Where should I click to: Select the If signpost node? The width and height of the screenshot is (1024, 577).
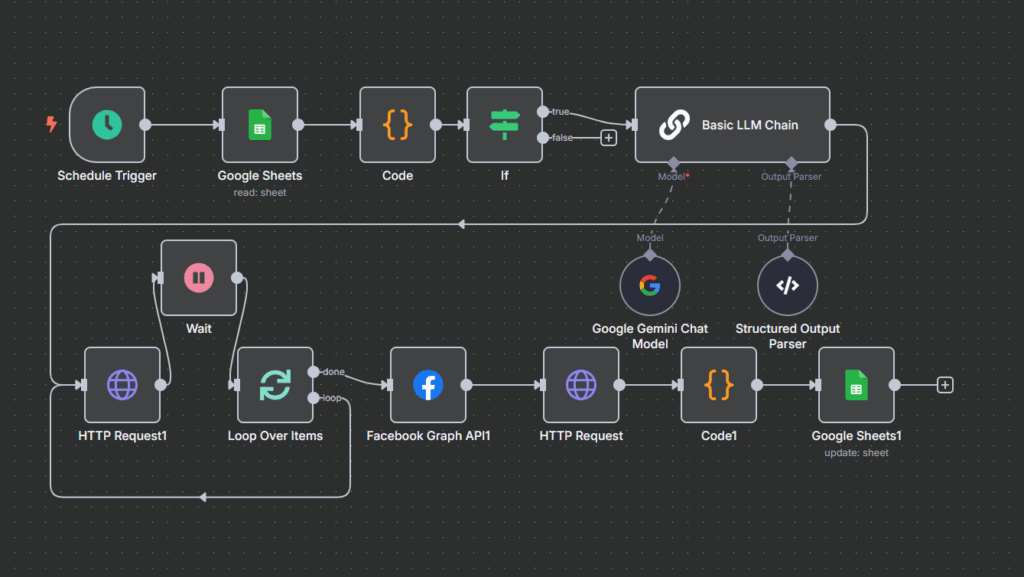tap(505, 125)
